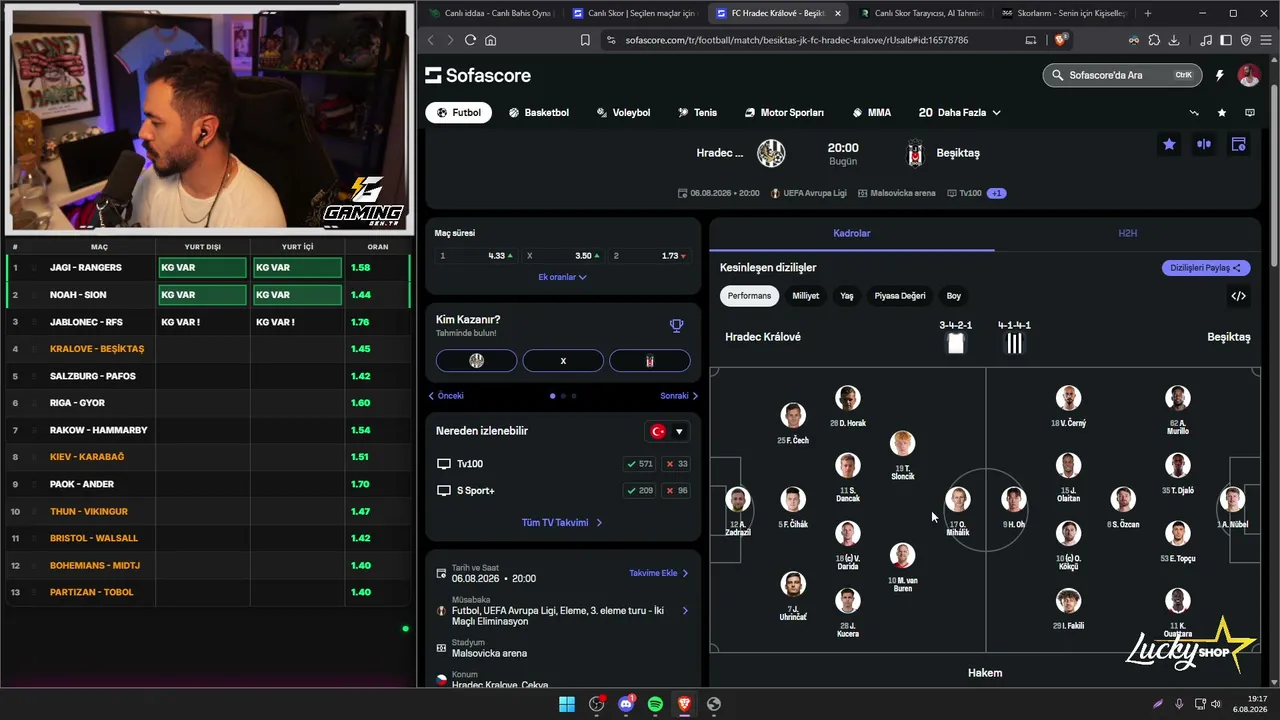Click the trophy icon in Kim Kazanır card

(677, 325)
